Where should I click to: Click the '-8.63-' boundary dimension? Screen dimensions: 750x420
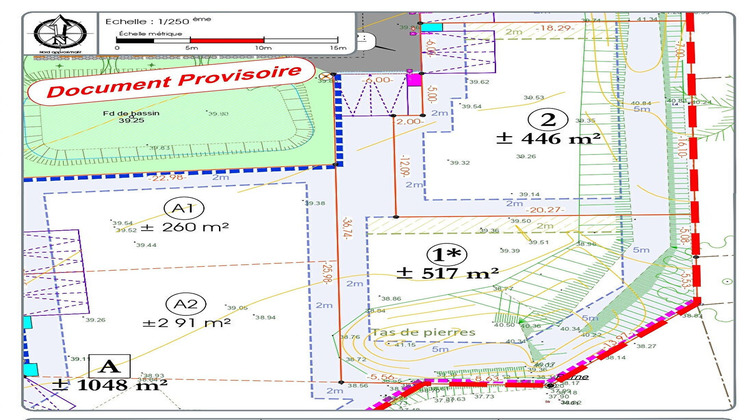pyautogui.click(x=485, y=379)
